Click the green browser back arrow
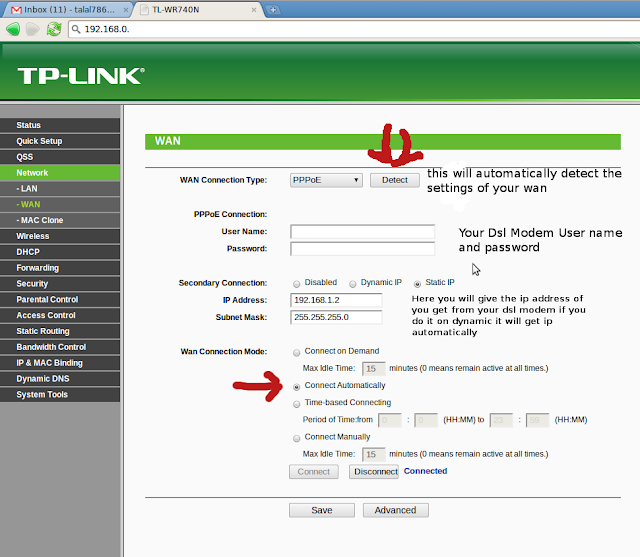The height and width of the screenshot is (557, 640). click(x=13, y=29)
